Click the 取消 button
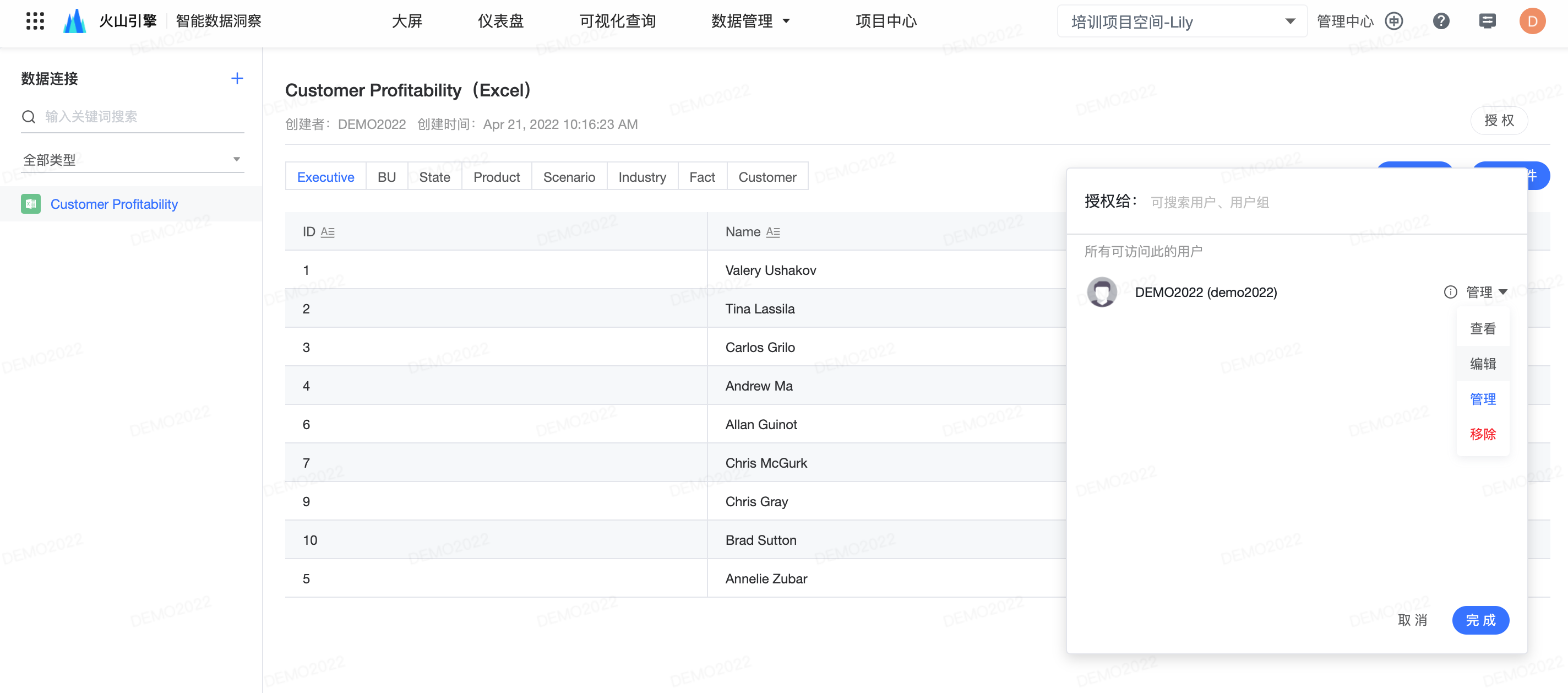This screenshot has height=693, width=1568. [1412, 620]
